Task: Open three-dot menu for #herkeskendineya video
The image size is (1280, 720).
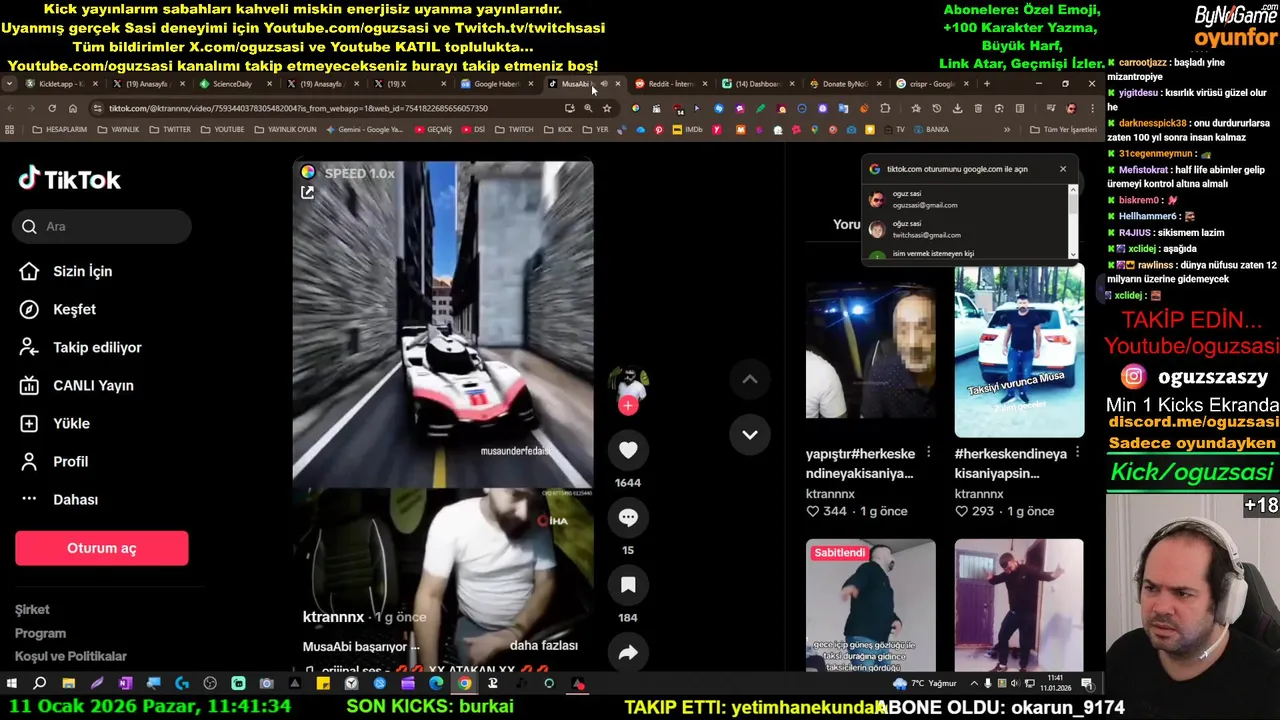Action: 1077,452
